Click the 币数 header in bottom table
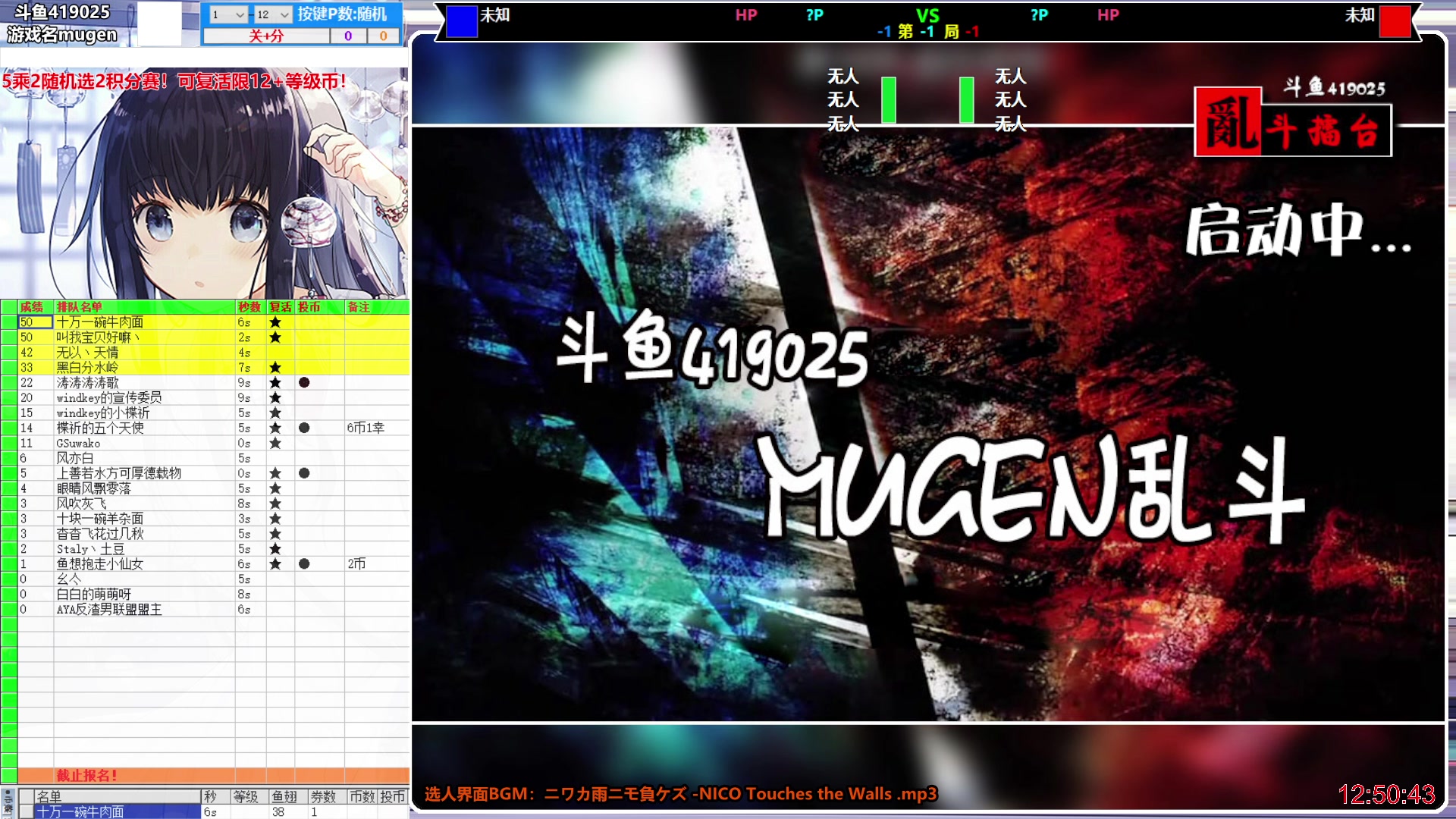The height and width of the screenshot is (819, 1456). pyautogui.click(x=362, y=796)
